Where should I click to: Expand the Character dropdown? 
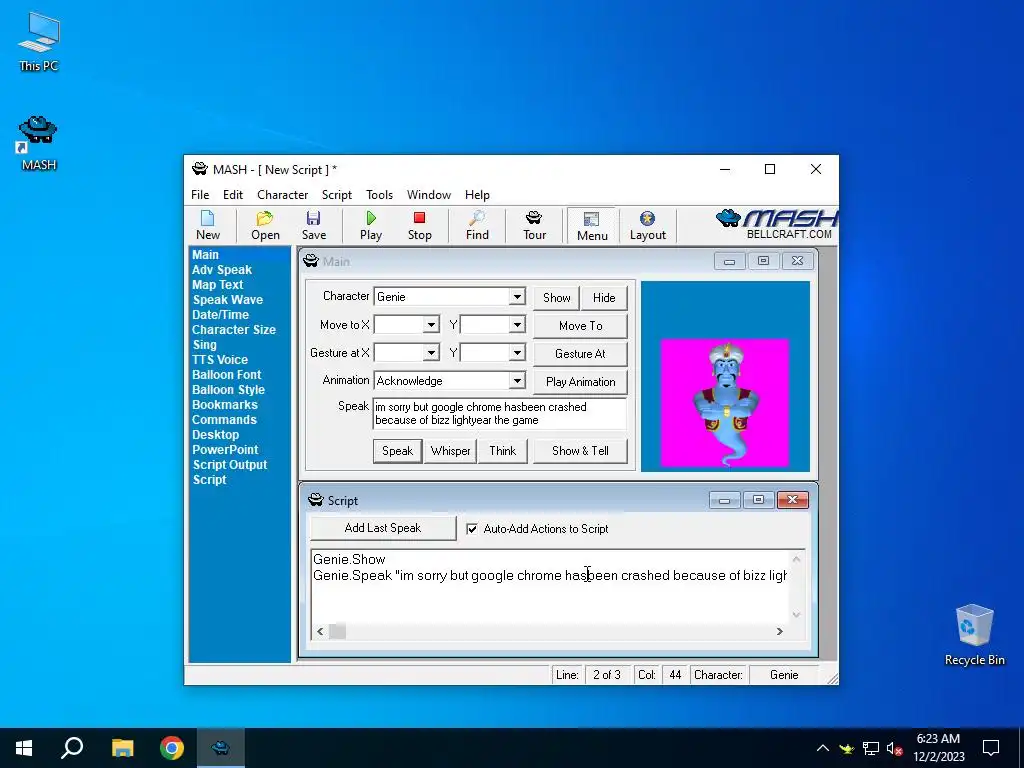[517, 296]
